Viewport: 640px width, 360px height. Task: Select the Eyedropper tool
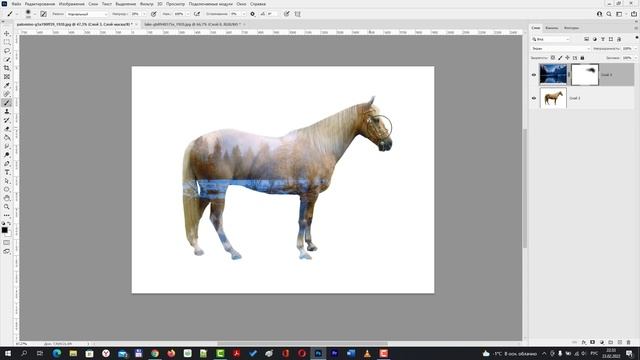pyautogui.click(x=7, y=85)
